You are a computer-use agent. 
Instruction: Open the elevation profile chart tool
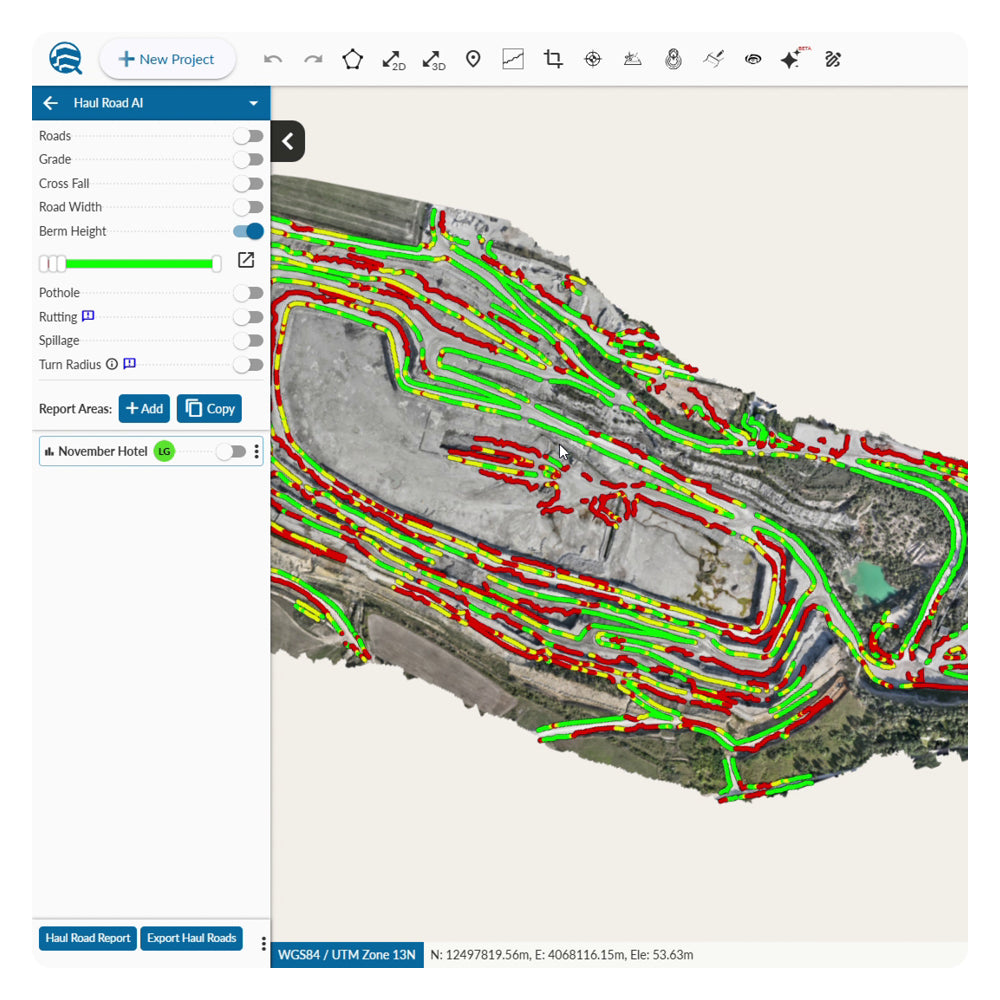(x=513, y=59)
